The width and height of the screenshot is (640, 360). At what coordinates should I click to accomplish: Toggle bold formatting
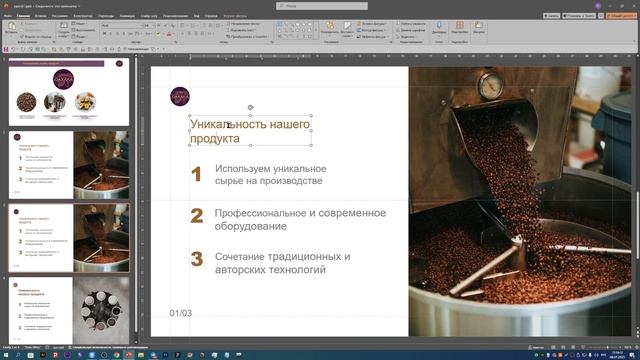click(104, 33)
